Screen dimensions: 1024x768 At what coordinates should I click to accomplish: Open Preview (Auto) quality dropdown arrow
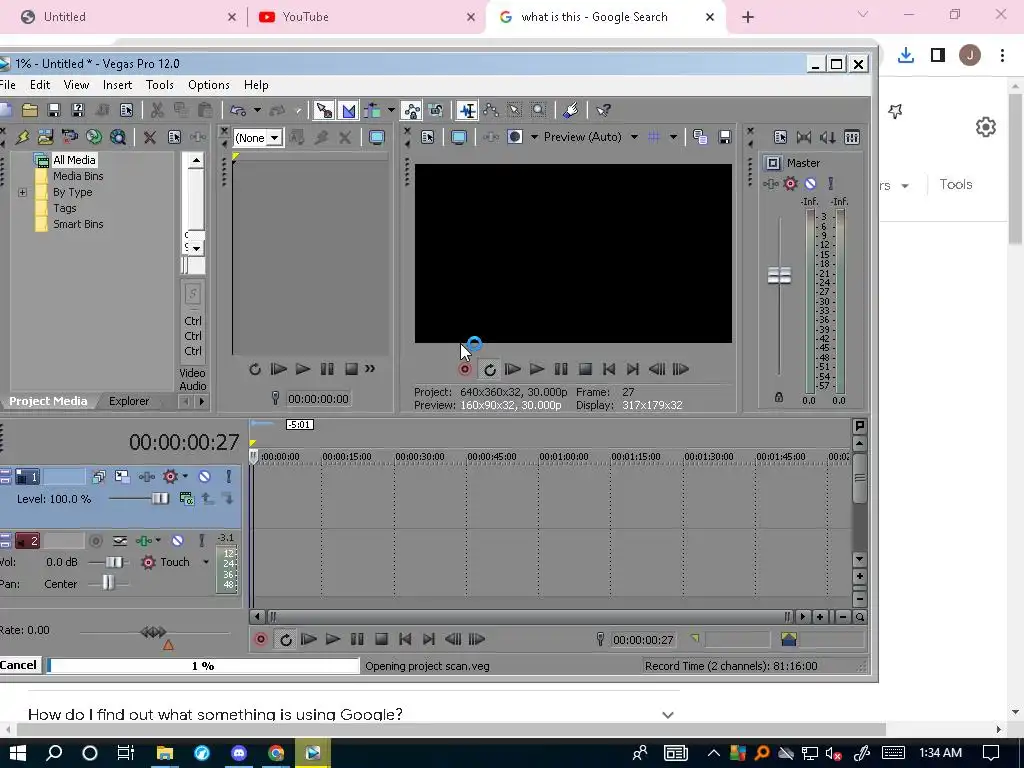(x=633, y=137)
